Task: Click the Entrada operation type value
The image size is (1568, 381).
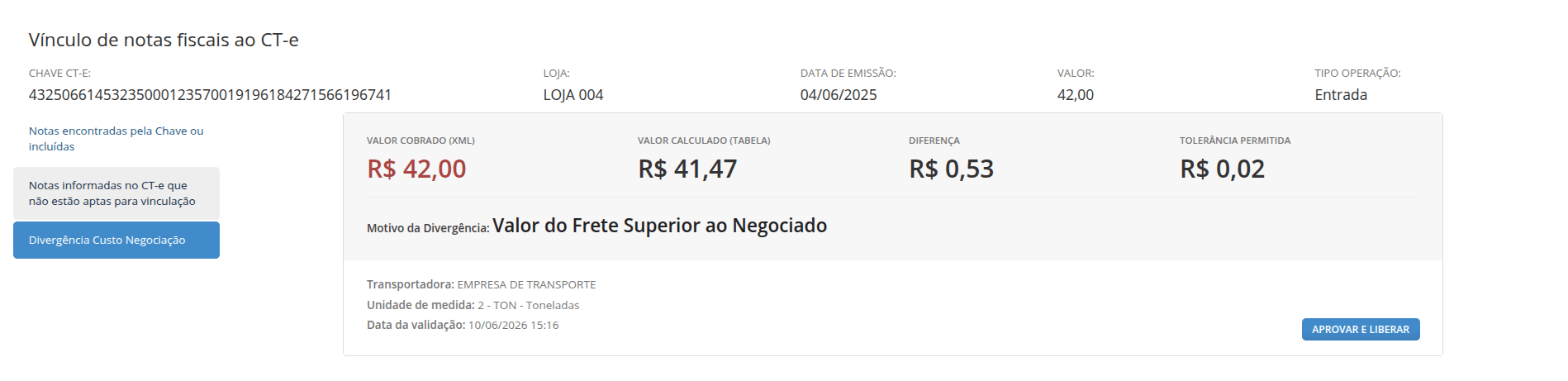Action: 1341,95
